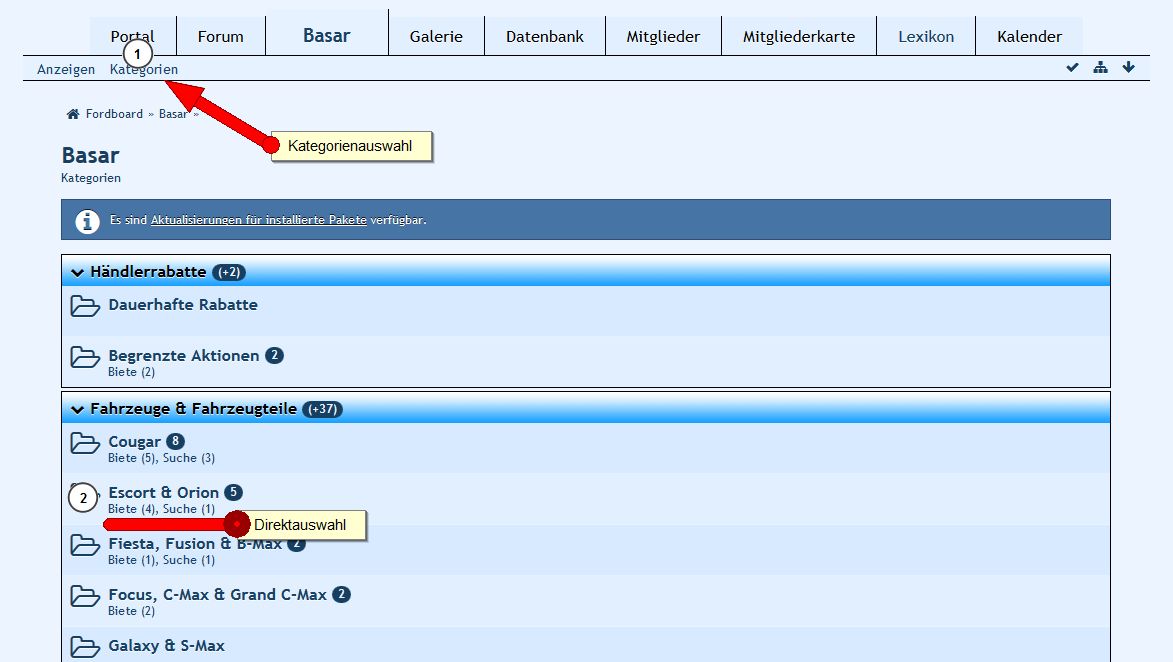Click Fahrzeuge & Fahrzeugteile section heading

tap(193, 408)
